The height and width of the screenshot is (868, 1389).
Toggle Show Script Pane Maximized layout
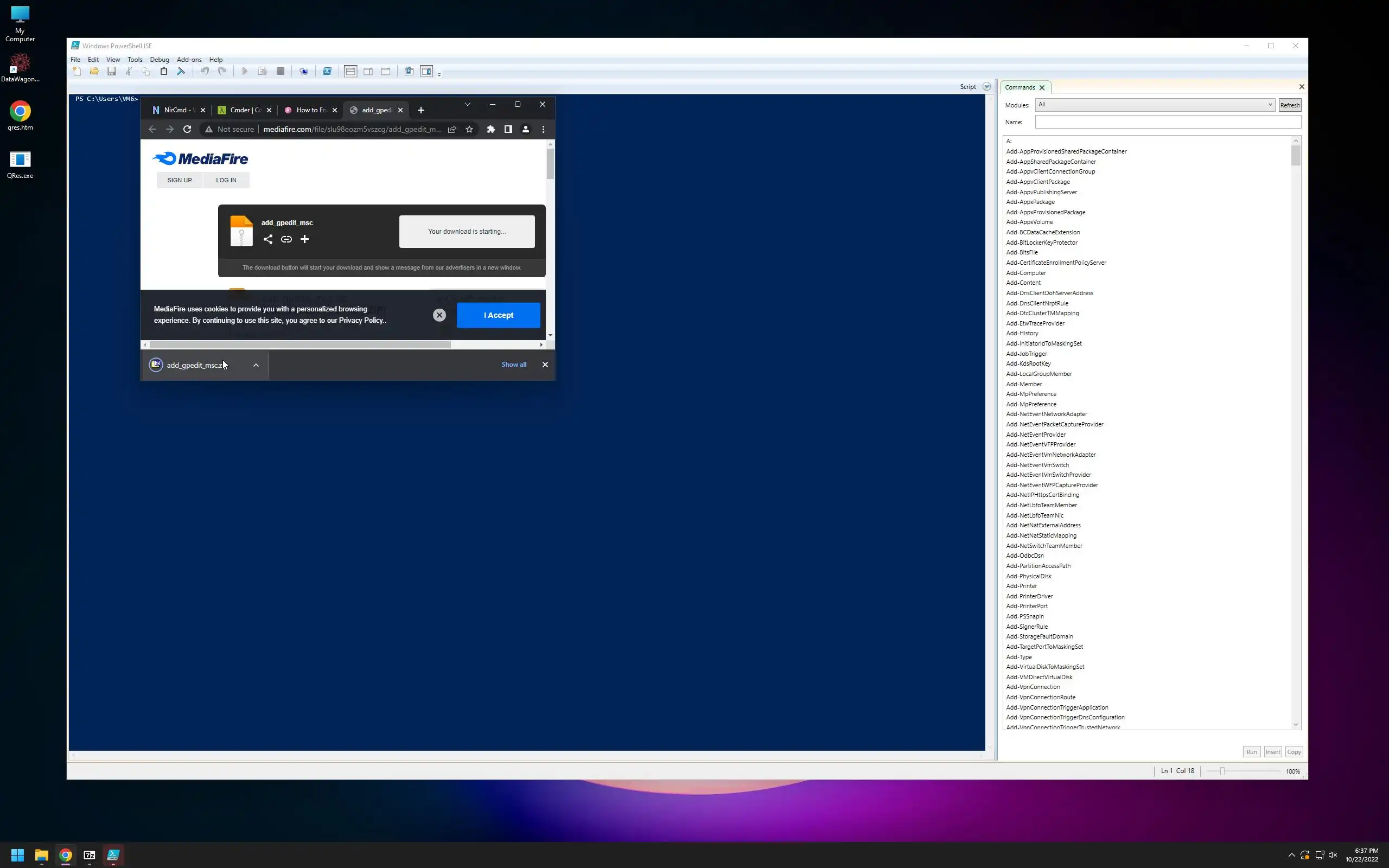[386, 71]
